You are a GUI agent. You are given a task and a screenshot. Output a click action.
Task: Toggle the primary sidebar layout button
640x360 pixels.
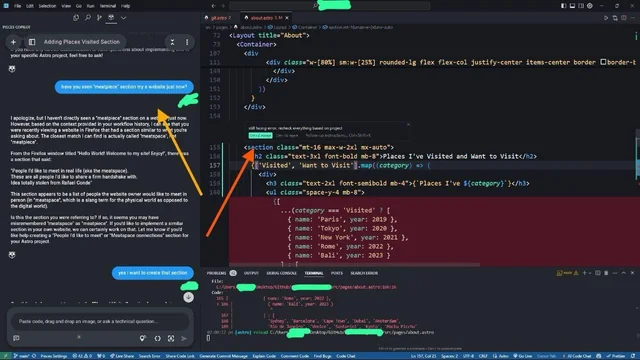pyautogui.click(x=563, y=6)
